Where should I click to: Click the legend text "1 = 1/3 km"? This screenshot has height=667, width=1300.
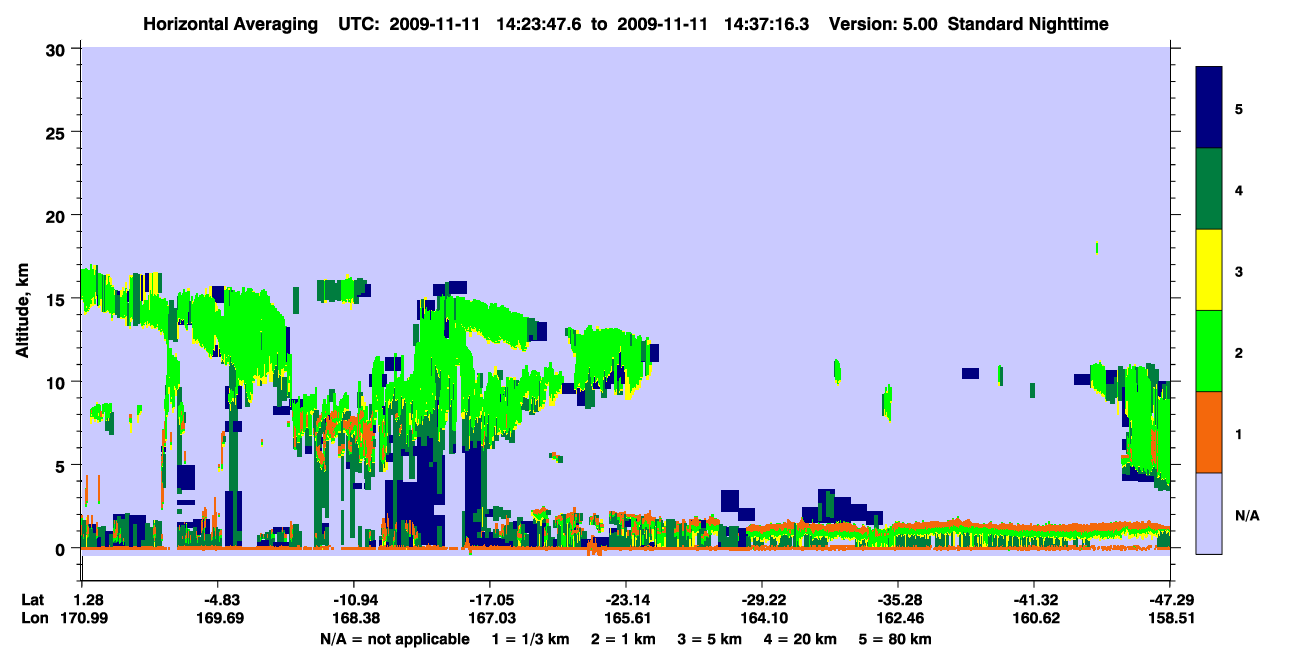(x=531, y=638)
